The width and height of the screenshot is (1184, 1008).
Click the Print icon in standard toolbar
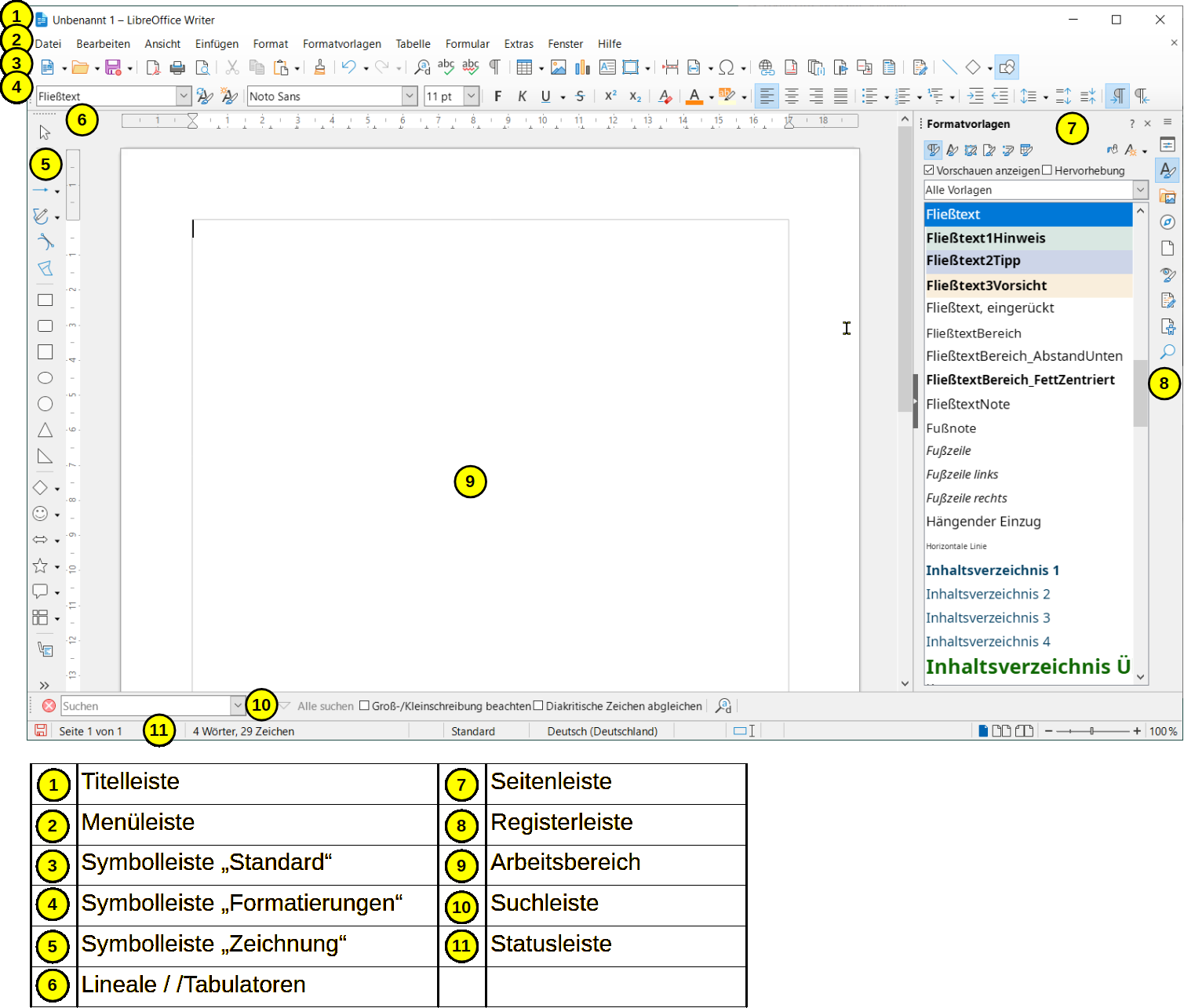coord(177,68)
